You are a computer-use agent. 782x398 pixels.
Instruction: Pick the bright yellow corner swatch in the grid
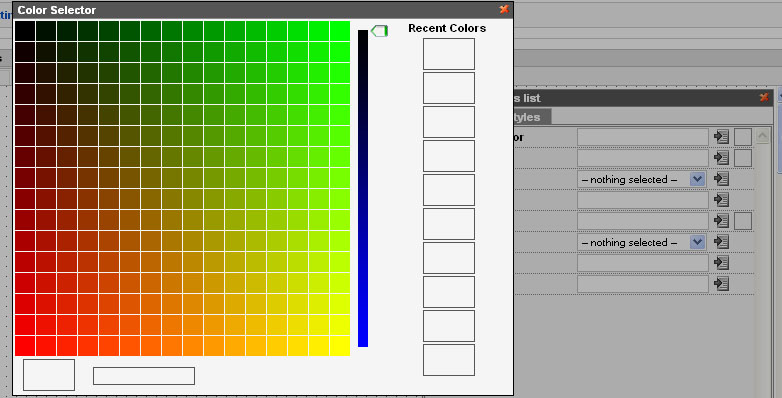point(340,346)
